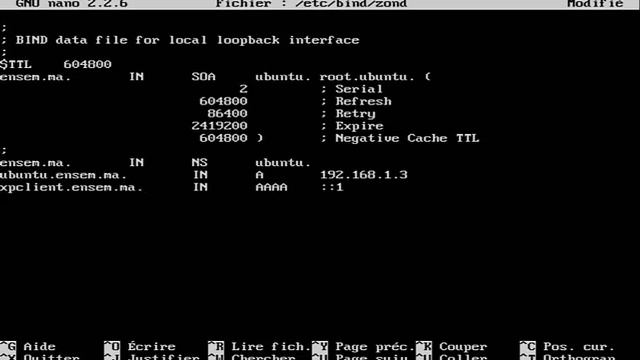Click the Modifié status in title bar

[x=595, y=4]
